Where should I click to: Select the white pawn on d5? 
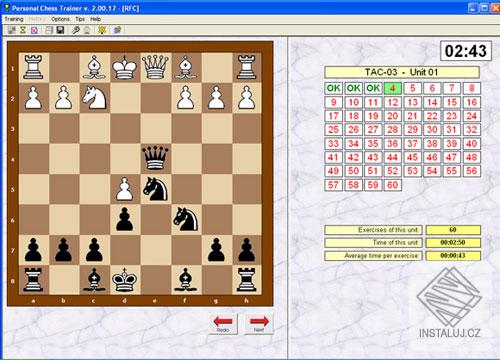click(x=125, y=189)
